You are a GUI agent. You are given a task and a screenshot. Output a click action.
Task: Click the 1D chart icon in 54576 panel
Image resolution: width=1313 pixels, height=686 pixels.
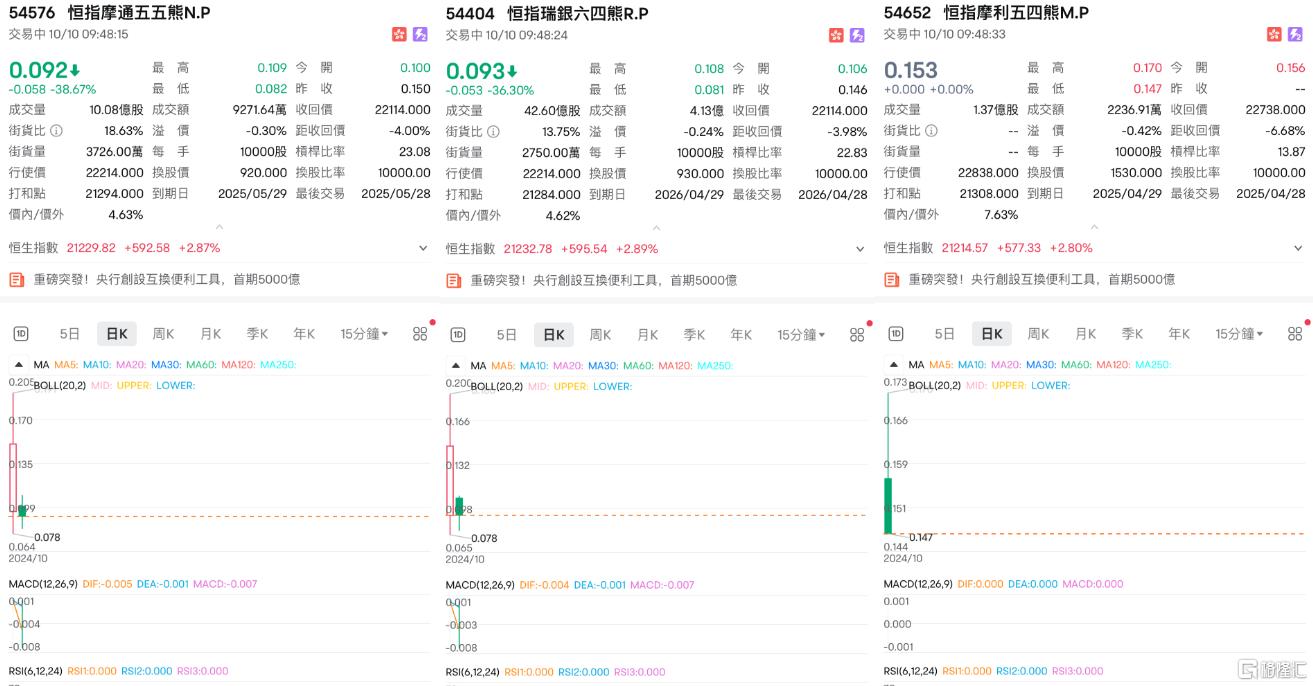pos(20,334)
